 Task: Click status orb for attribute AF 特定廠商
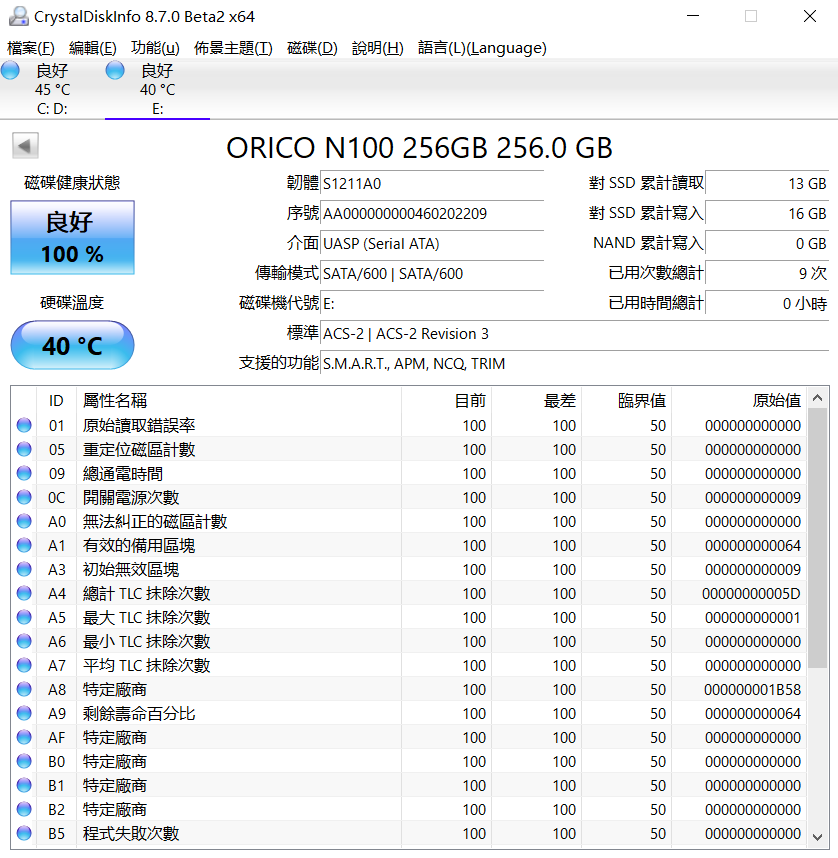24,738
